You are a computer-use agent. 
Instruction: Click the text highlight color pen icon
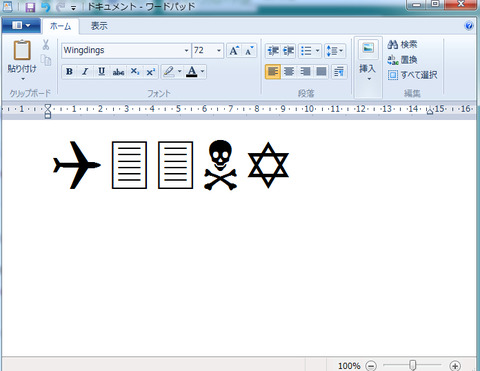(x=169, y=71)
